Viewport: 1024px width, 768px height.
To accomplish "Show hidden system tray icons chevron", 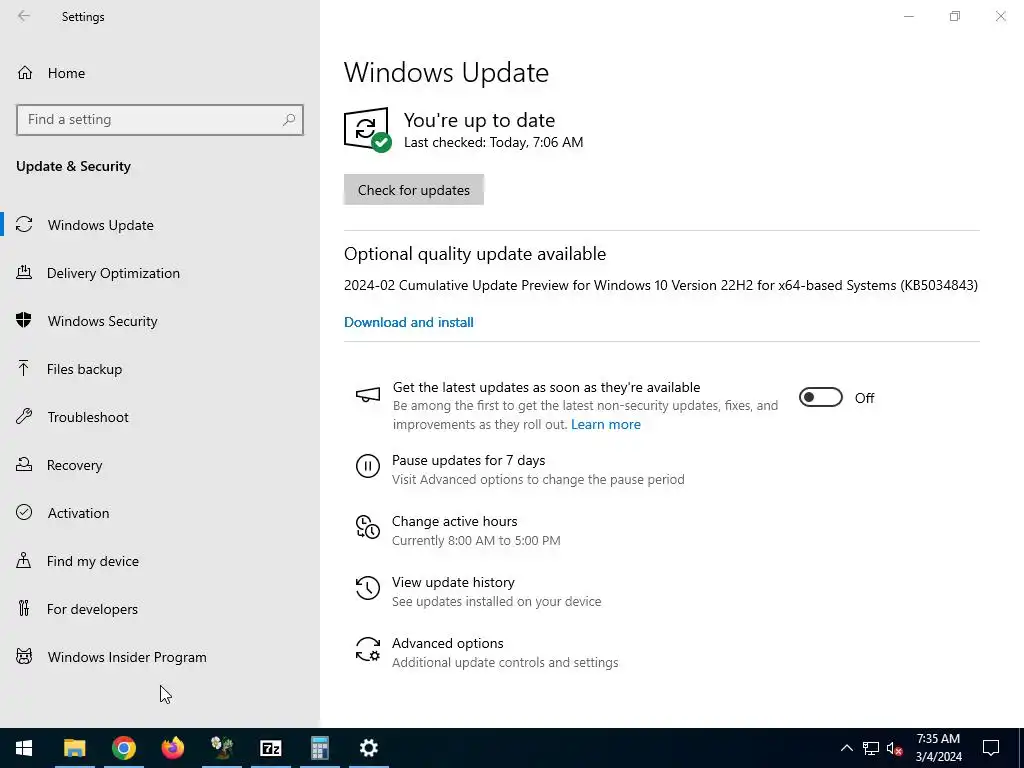I will (x=846, y=748).
